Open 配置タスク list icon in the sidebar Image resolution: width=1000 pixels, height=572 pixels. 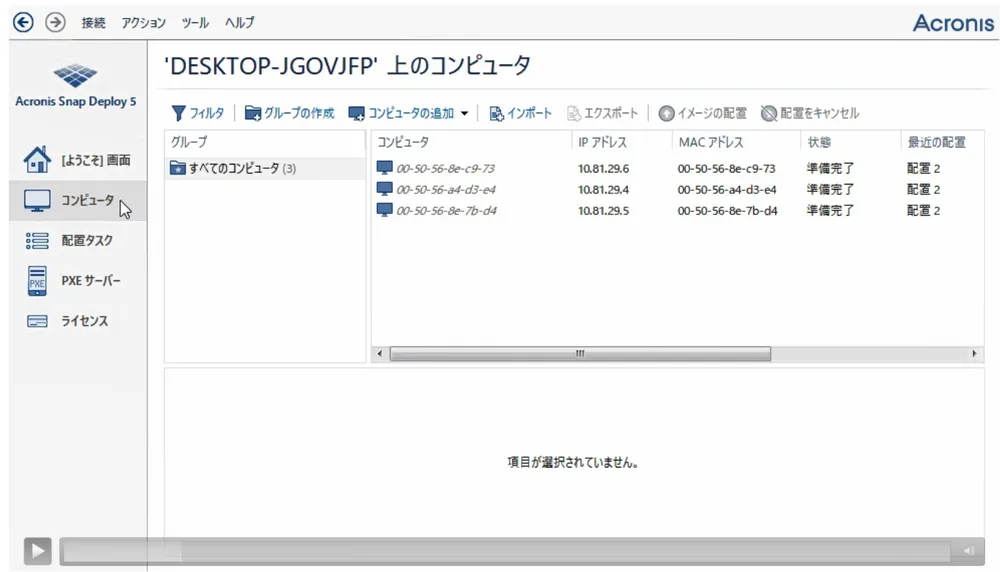pos(37,240)
